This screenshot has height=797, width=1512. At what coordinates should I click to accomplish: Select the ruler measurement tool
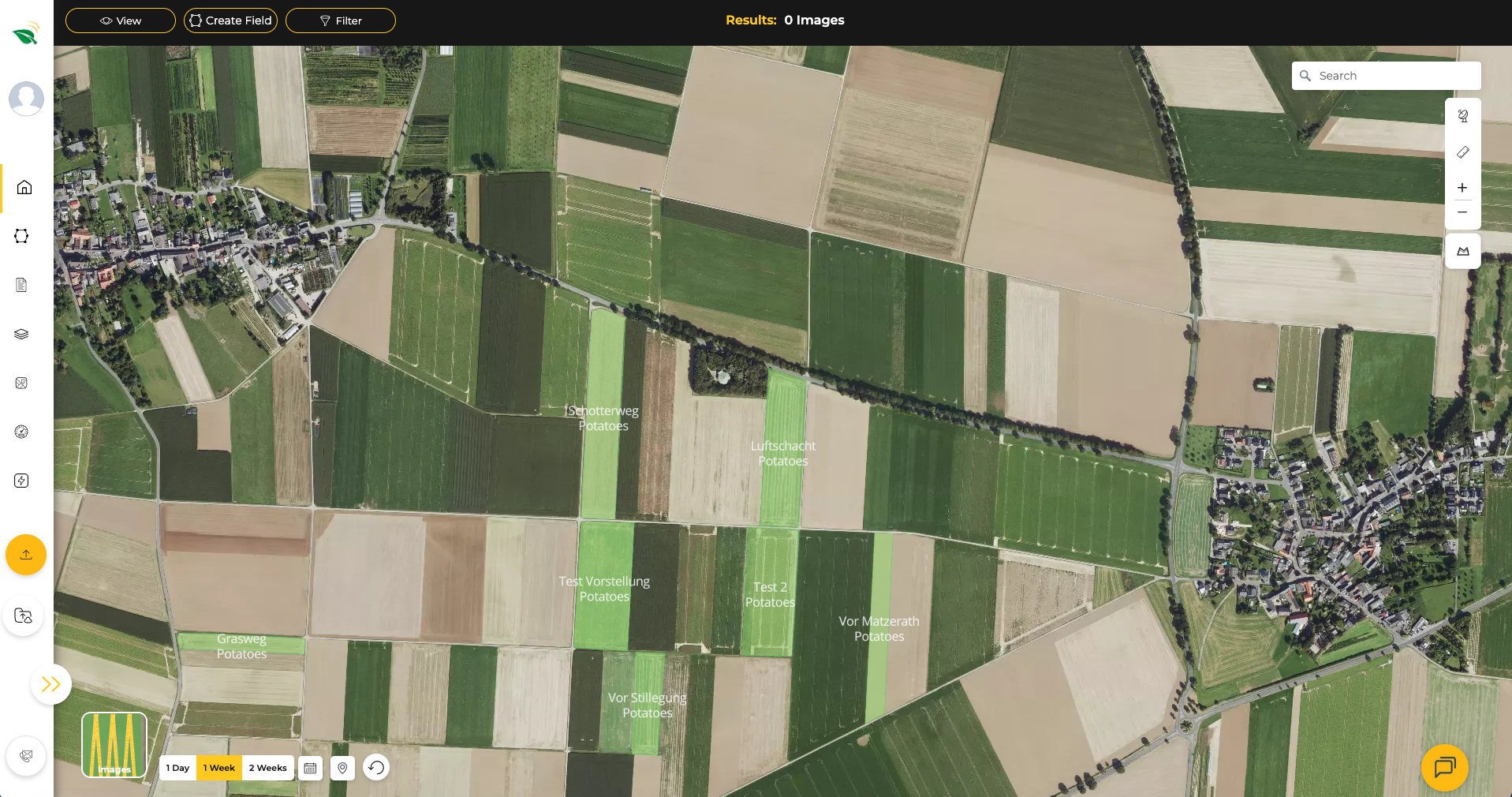(x=1462, y=152)
